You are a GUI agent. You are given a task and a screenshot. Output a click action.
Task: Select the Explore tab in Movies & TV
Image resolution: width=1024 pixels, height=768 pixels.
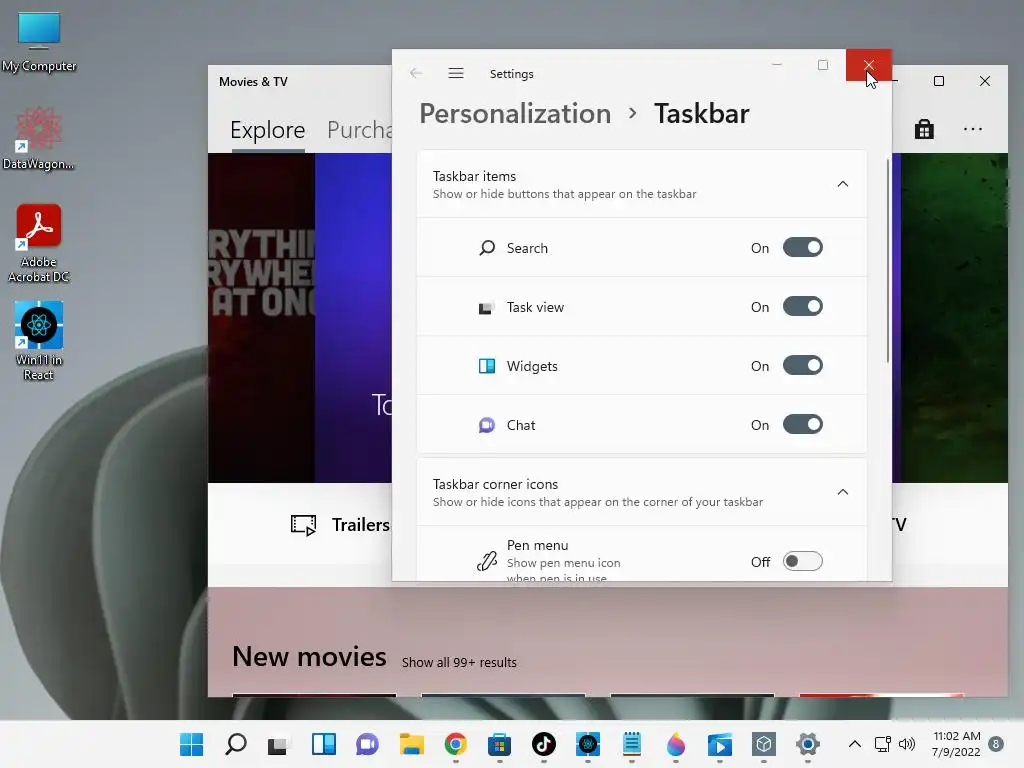point(268,130)
